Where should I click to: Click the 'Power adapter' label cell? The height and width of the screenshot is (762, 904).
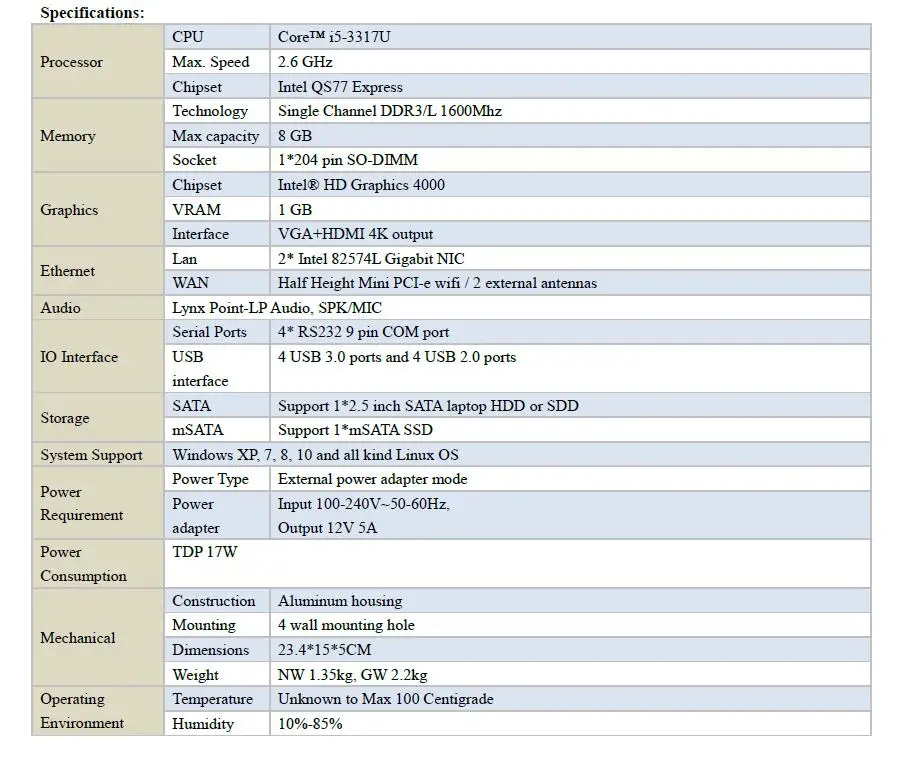point(217,515)
